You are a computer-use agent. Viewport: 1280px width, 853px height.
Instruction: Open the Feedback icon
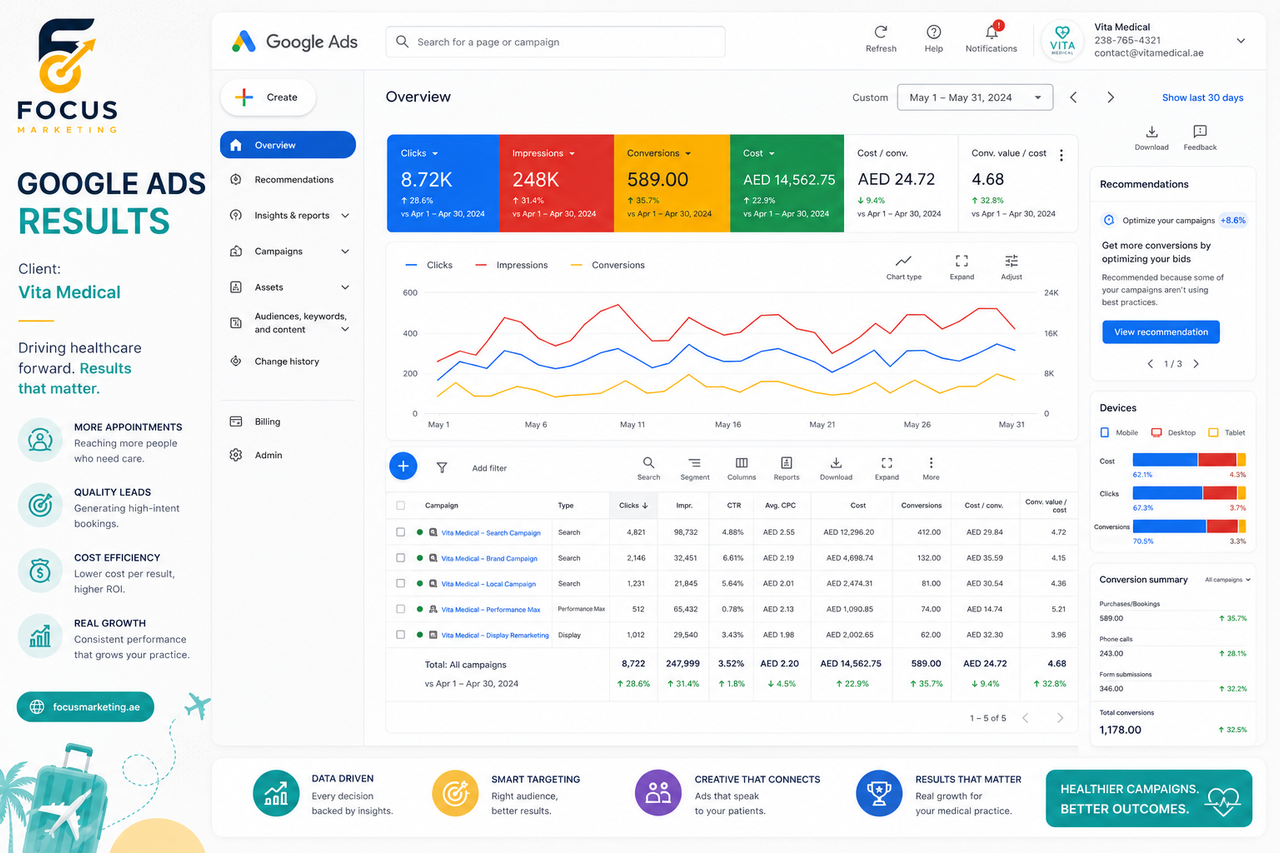[1200, 131]
